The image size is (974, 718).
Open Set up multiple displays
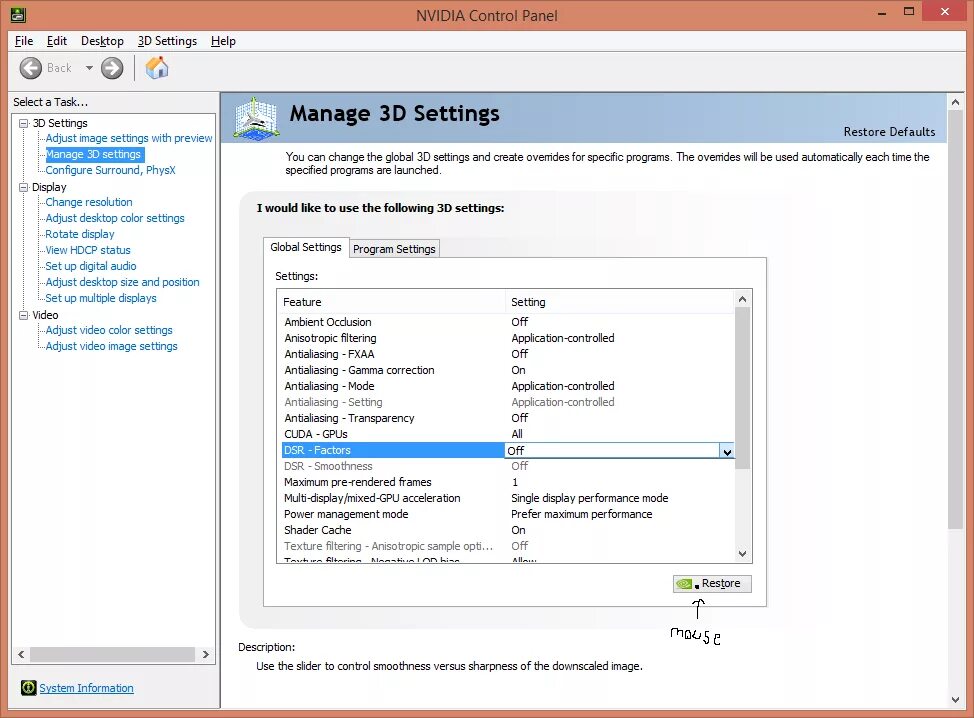tap(101, 298)
